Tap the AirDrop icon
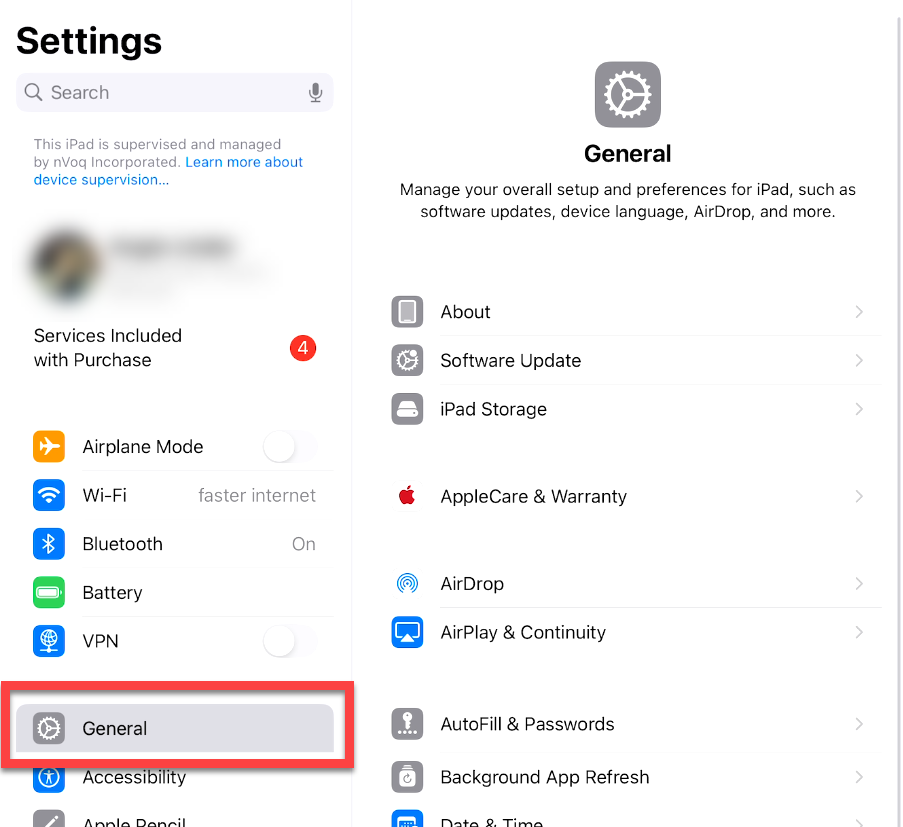The width and height of the screenshot is (903, 827). [407, 584]
